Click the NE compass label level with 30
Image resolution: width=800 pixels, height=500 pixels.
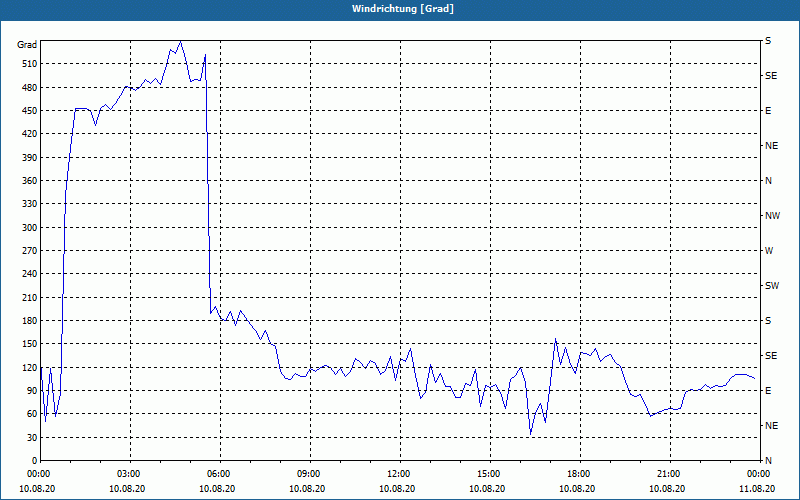771,426
